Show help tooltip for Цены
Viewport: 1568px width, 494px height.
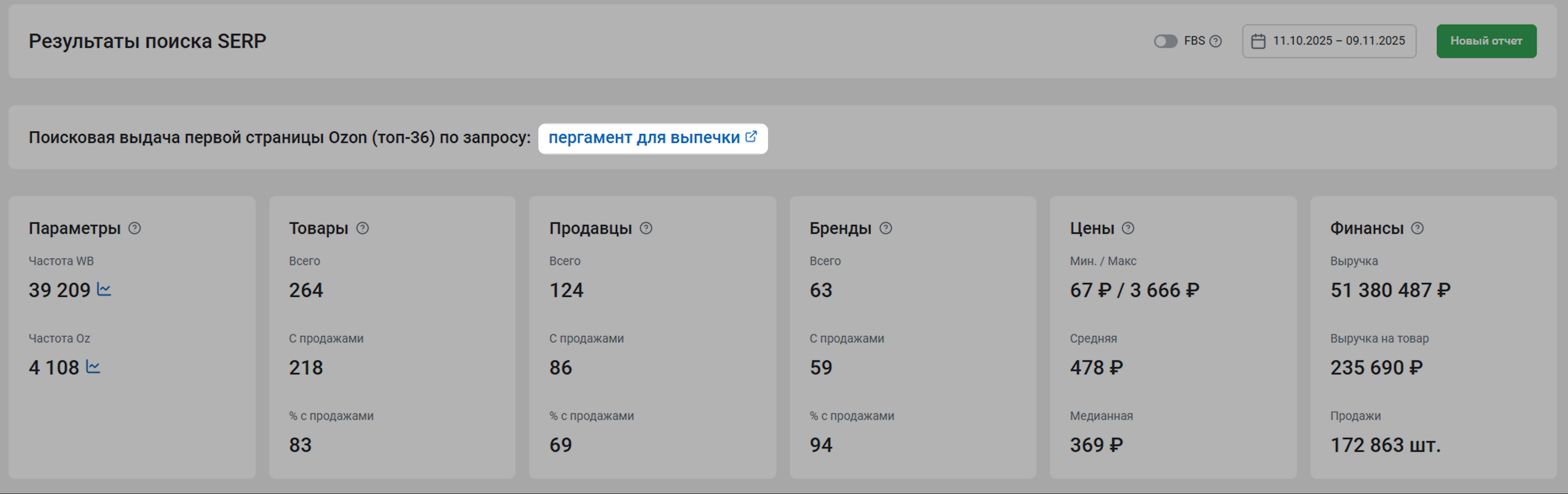pyautogui.click(x=1128, y=228)
